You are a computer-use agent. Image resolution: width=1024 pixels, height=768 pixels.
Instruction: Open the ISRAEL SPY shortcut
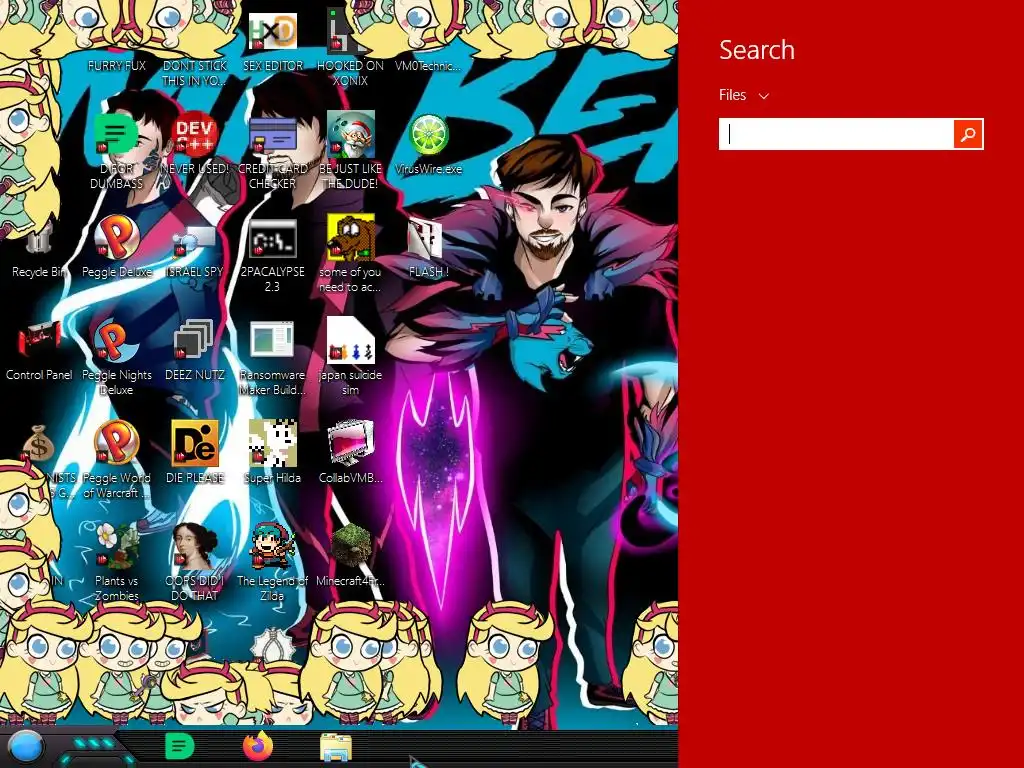point(195,242)
